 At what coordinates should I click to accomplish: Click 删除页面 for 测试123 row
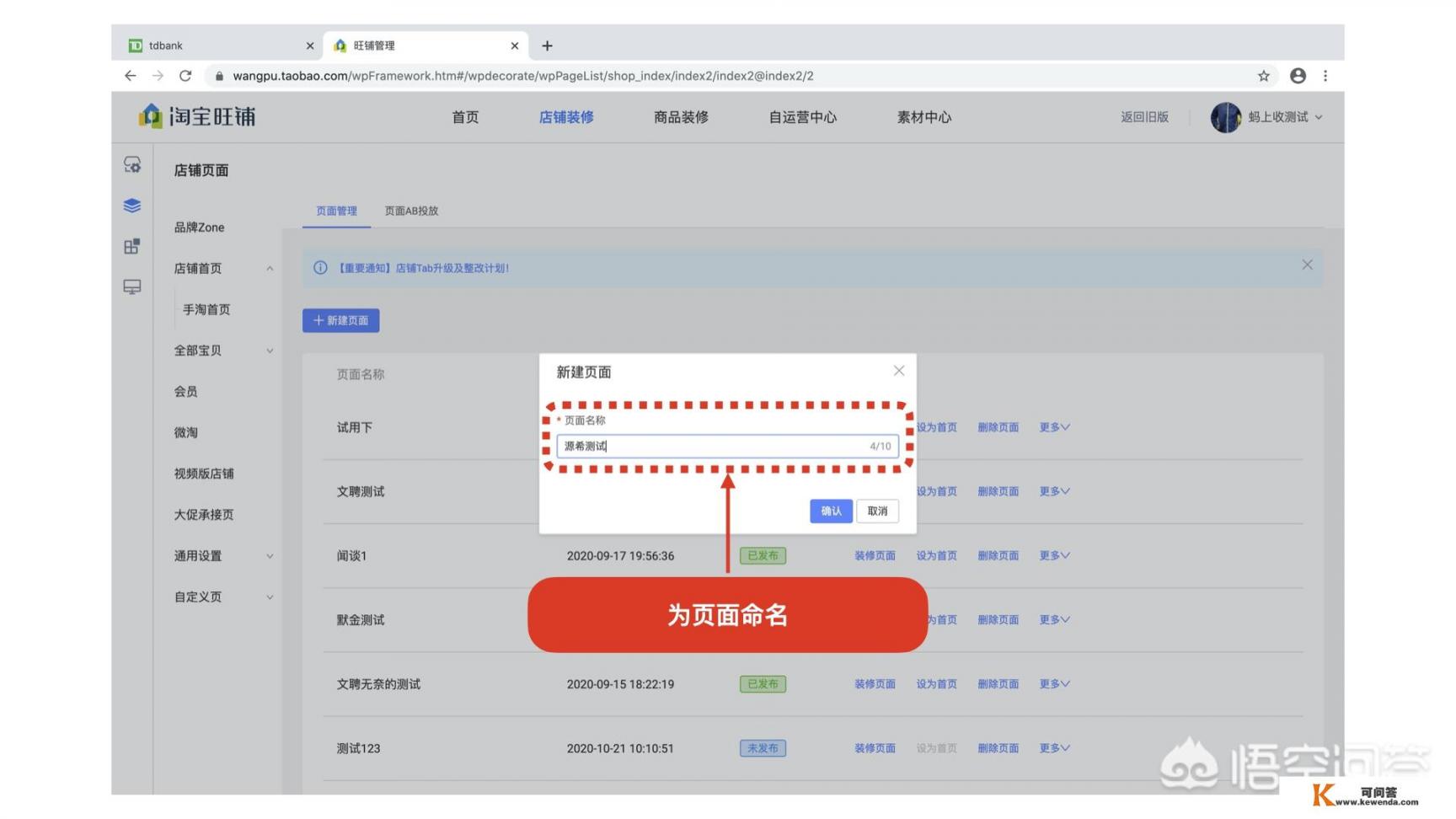(998, 748)
